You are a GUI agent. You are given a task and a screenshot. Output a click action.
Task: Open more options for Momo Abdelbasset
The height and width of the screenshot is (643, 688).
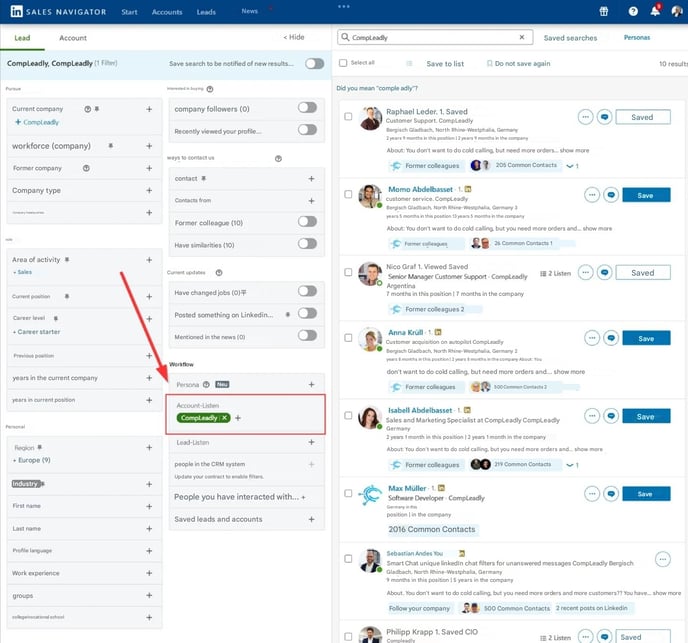[x=591, y=195]
